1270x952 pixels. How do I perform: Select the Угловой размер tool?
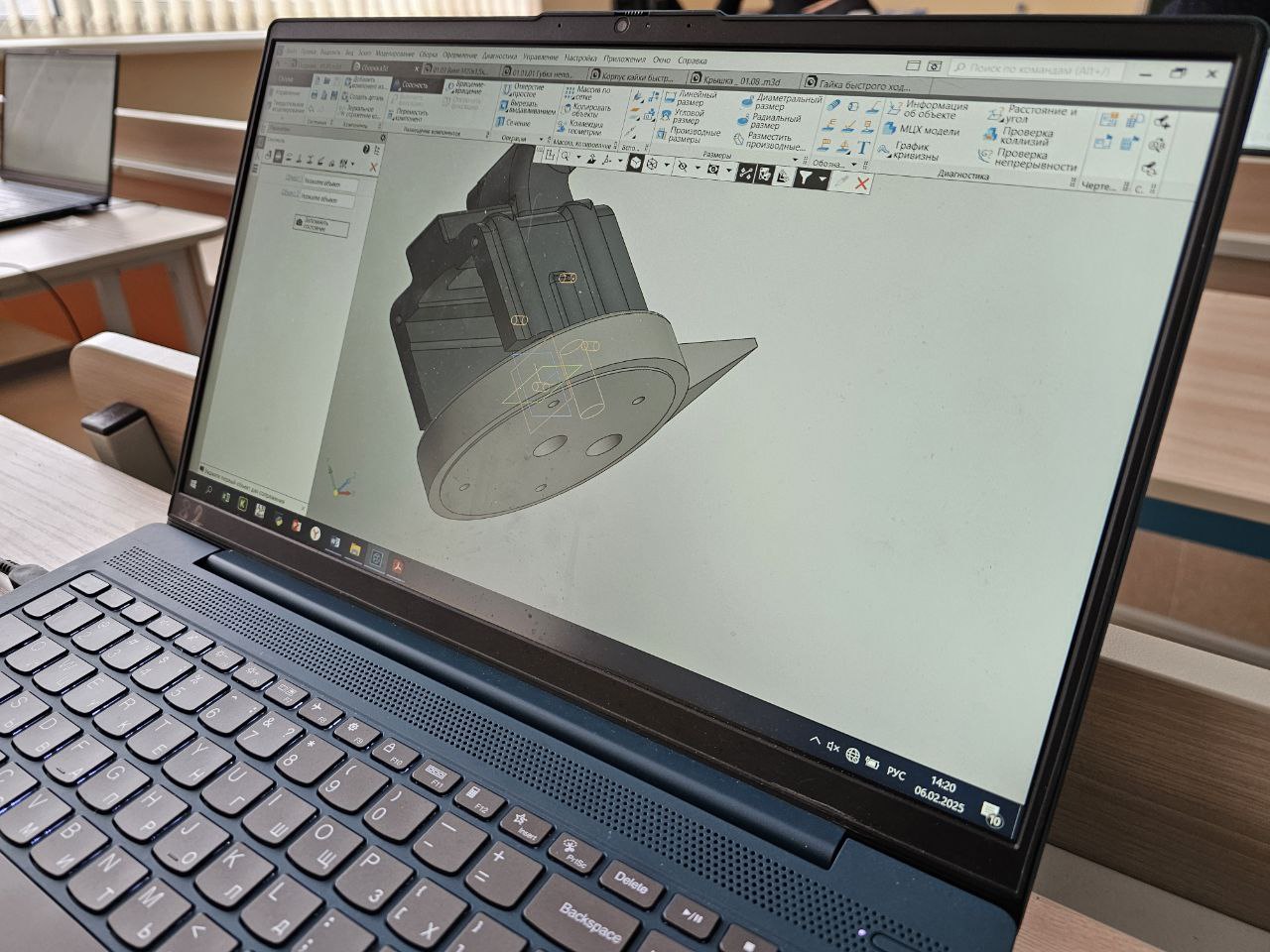tap(684, 117)
